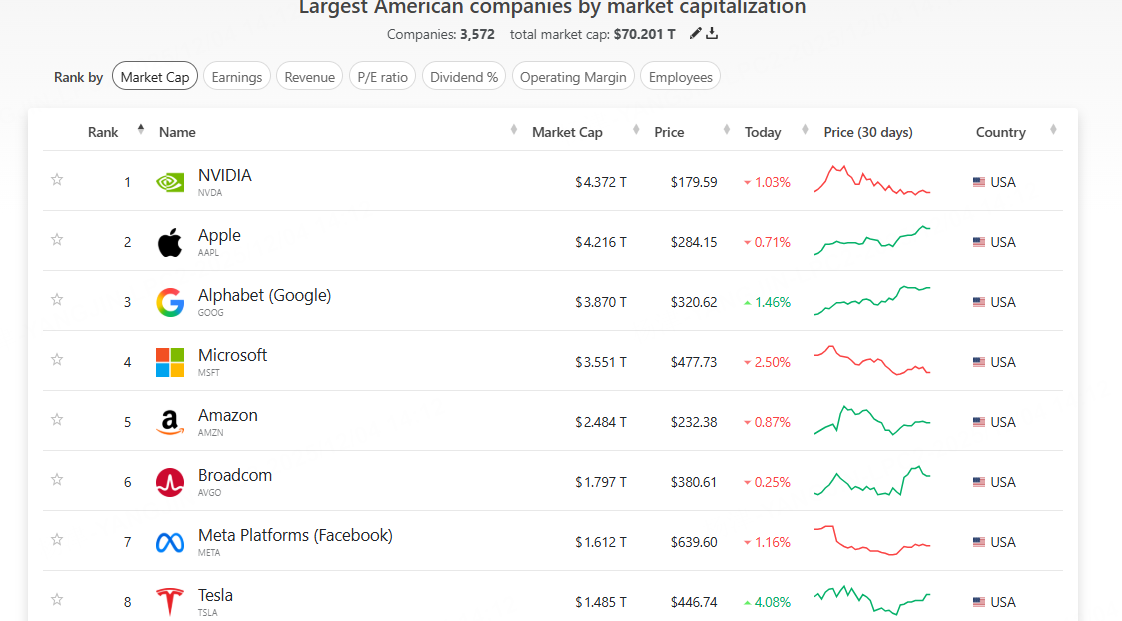Image resolution: width=1122 pixels, height=621 pixels.
Task: Click the Meta Platforms logo icon
Action: (x=170, y=542)
